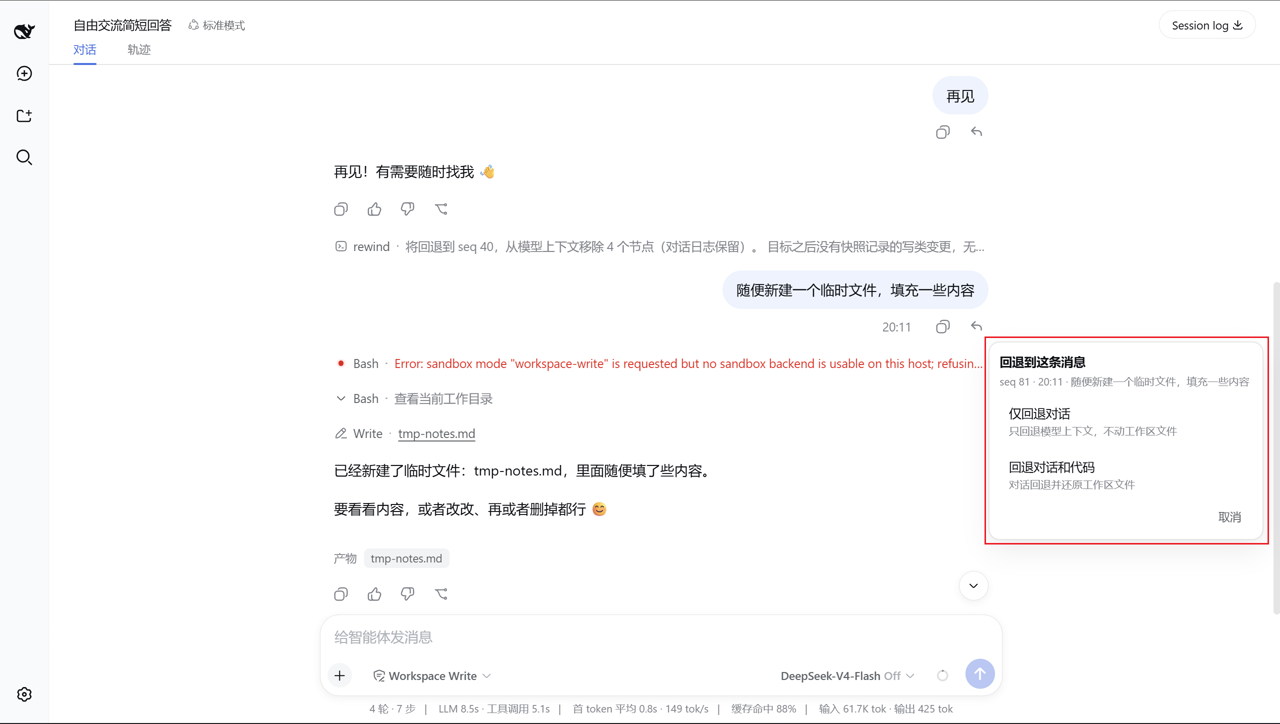This screenshot has width=1280, height=724.
Task: Open the tmp-notes.md link in Write step
Action: click(436, 433)
